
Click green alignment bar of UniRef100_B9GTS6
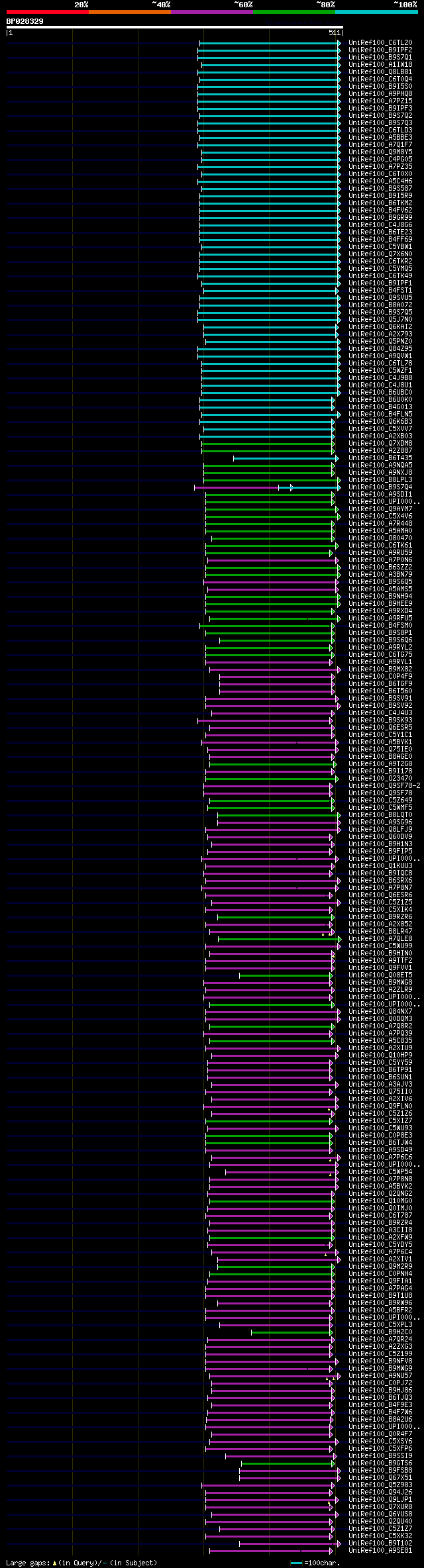pyautogui.click(x=288, y=1463)
